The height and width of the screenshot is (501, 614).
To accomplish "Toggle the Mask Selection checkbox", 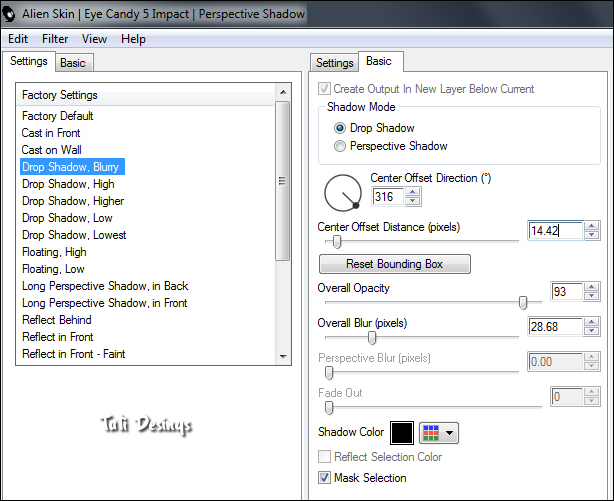I will pyautogui.click(x=324, y=478).
